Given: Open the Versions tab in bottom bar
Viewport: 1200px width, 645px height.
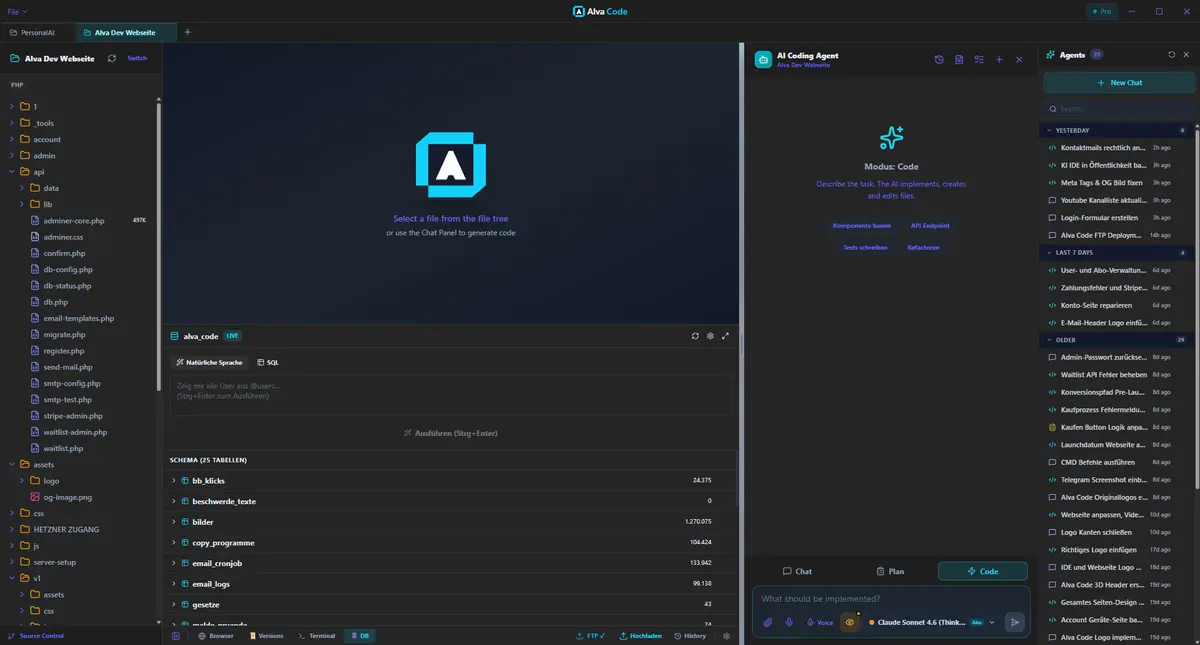Looking at the screenshot, I should tap(265, 636).
